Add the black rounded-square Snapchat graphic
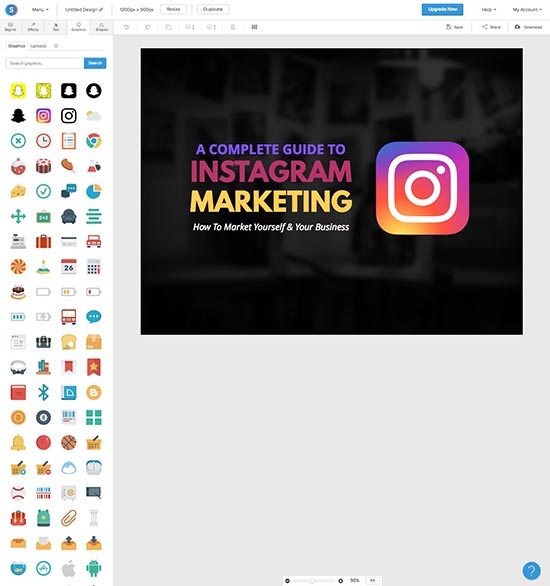Viewport: 550px width, 586px height. [69, 90]
